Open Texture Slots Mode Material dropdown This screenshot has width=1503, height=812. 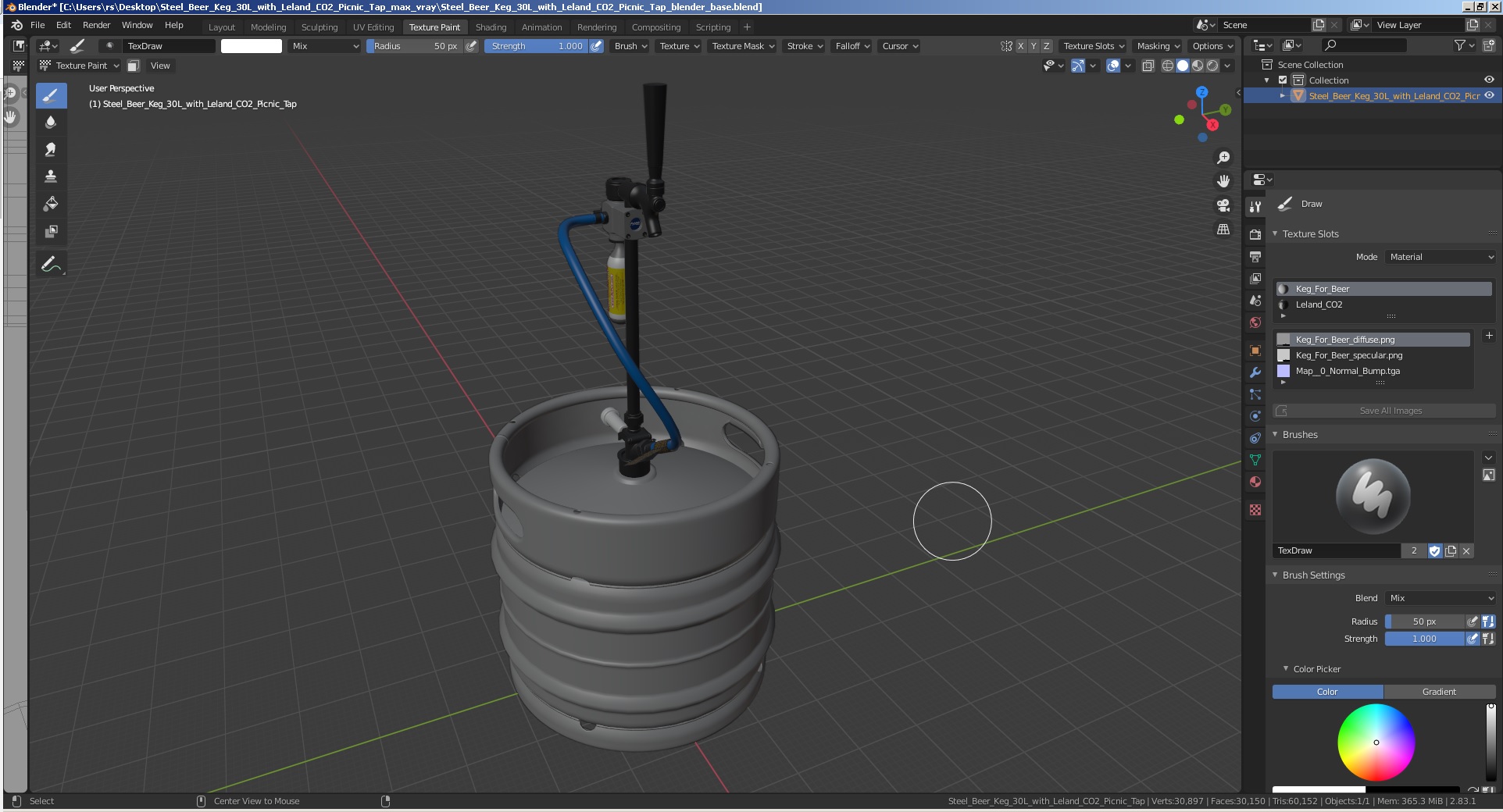click(1441, 257)
